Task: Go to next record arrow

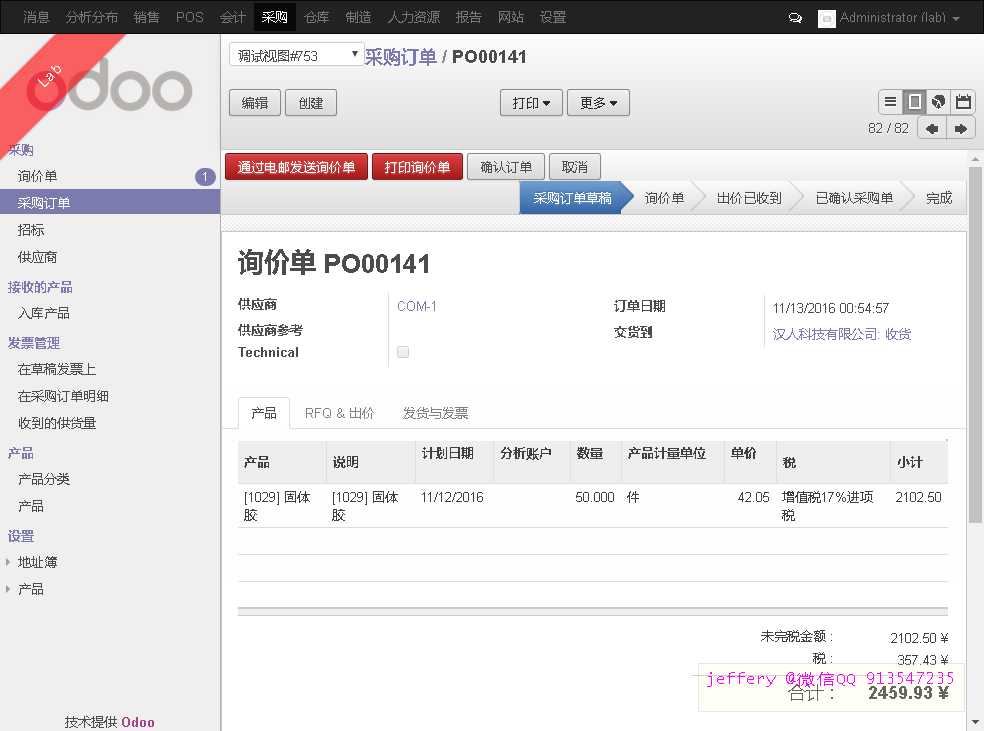Action: click(960, 129)
